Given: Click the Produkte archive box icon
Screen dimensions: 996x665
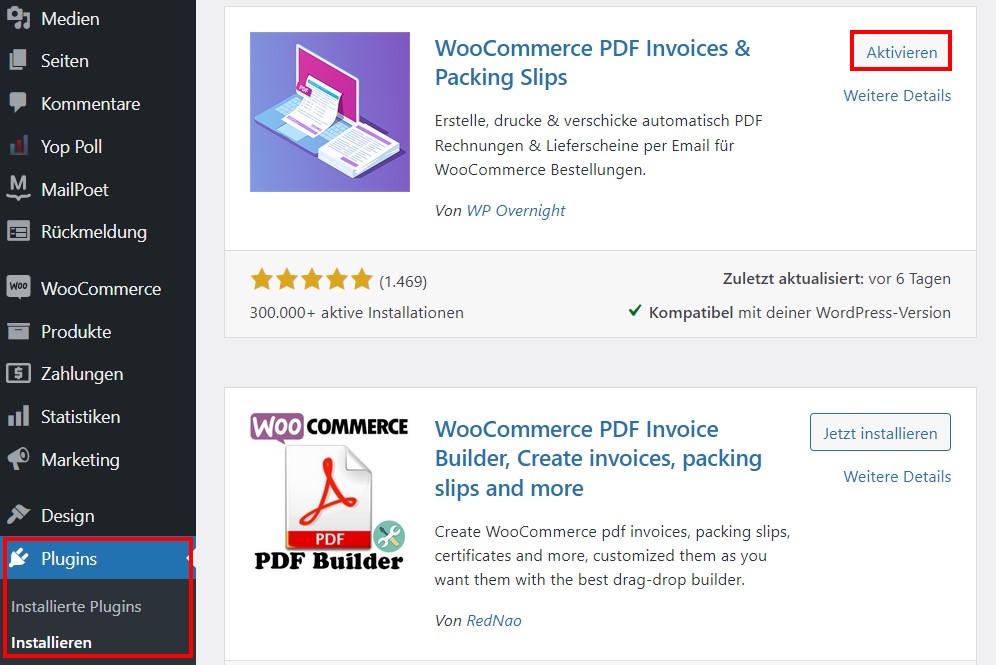Looking at the screenshot, I should click(18, 331).
